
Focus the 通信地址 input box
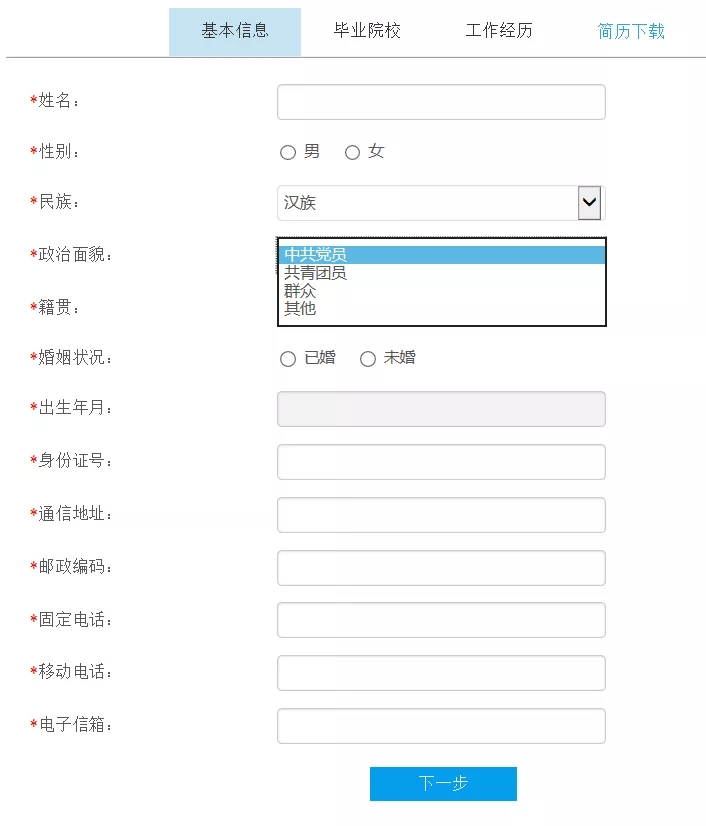click(441, 515)
